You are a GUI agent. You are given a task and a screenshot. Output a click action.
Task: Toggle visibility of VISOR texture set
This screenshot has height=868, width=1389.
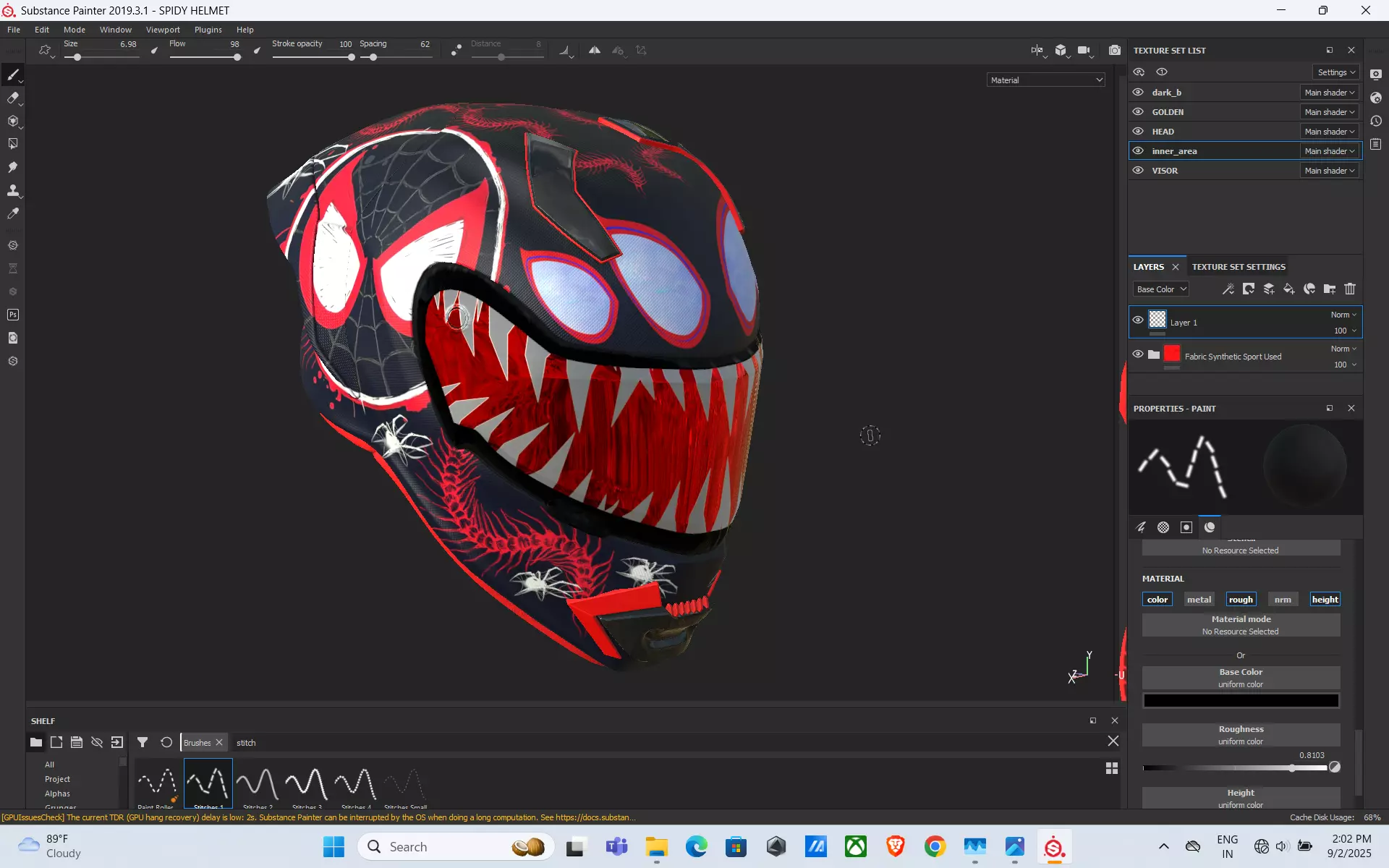coord(1138,171)
